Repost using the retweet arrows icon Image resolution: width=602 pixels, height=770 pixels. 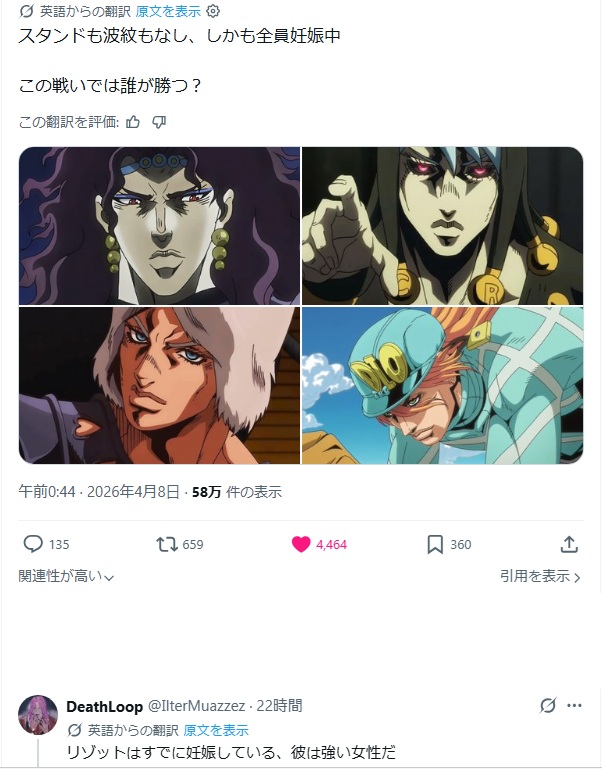click(x=167, y=544)
